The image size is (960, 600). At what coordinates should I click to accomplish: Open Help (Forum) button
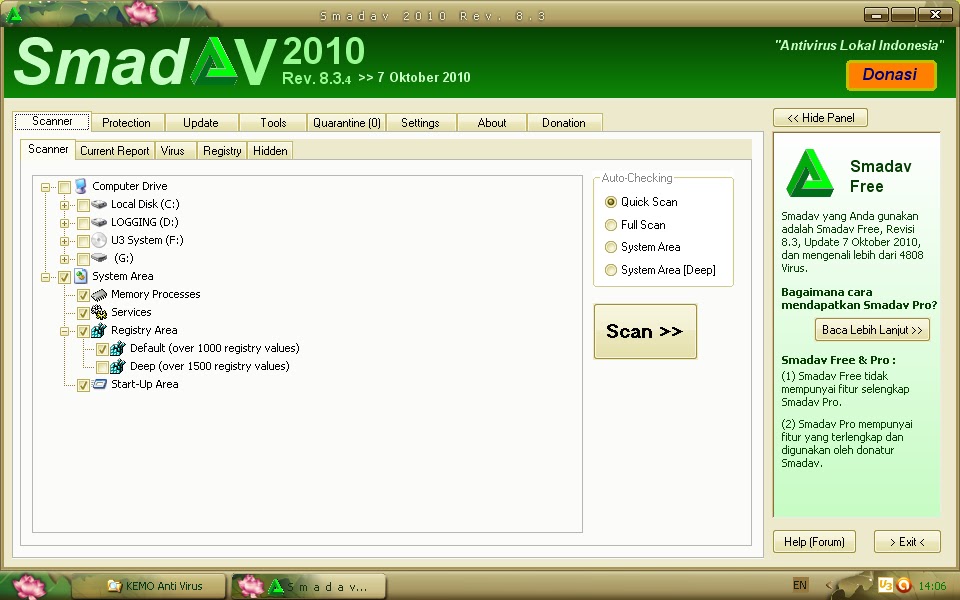click(x=814, y=542)
